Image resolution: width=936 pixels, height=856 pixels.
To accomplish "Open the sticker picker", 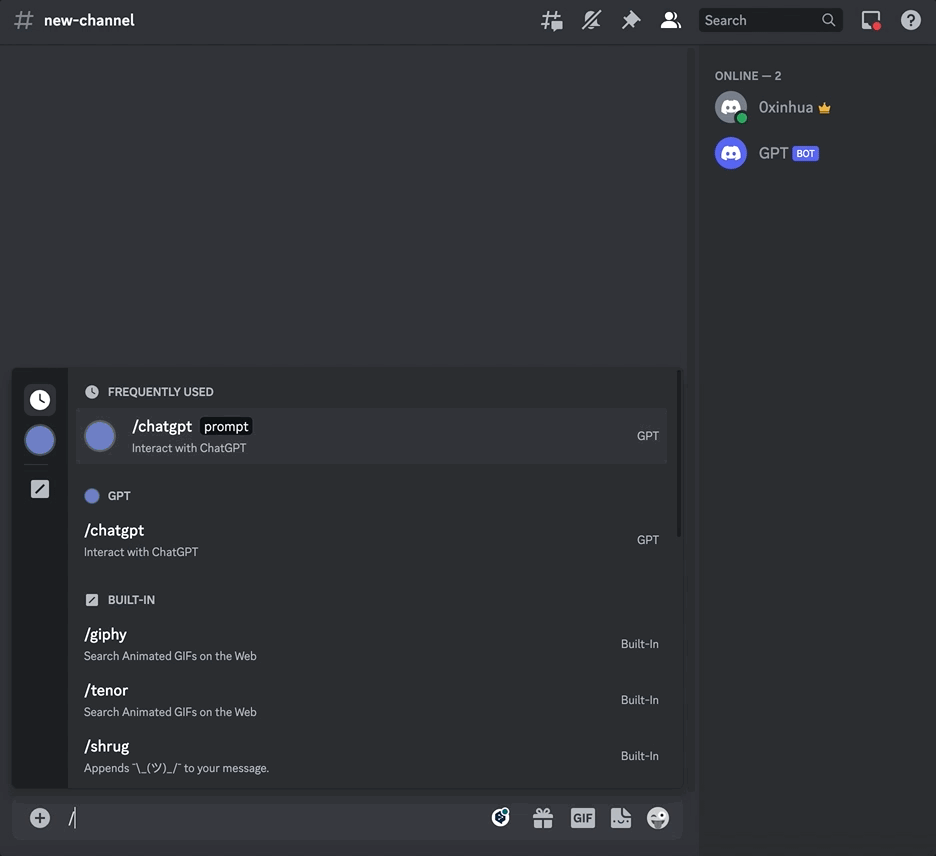I will click(621, 818).
